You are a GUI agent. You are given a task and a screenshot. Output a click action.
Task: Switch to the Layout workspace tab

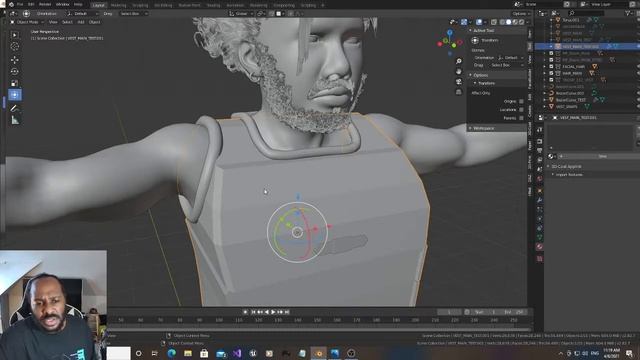click(x=98, y=5)
